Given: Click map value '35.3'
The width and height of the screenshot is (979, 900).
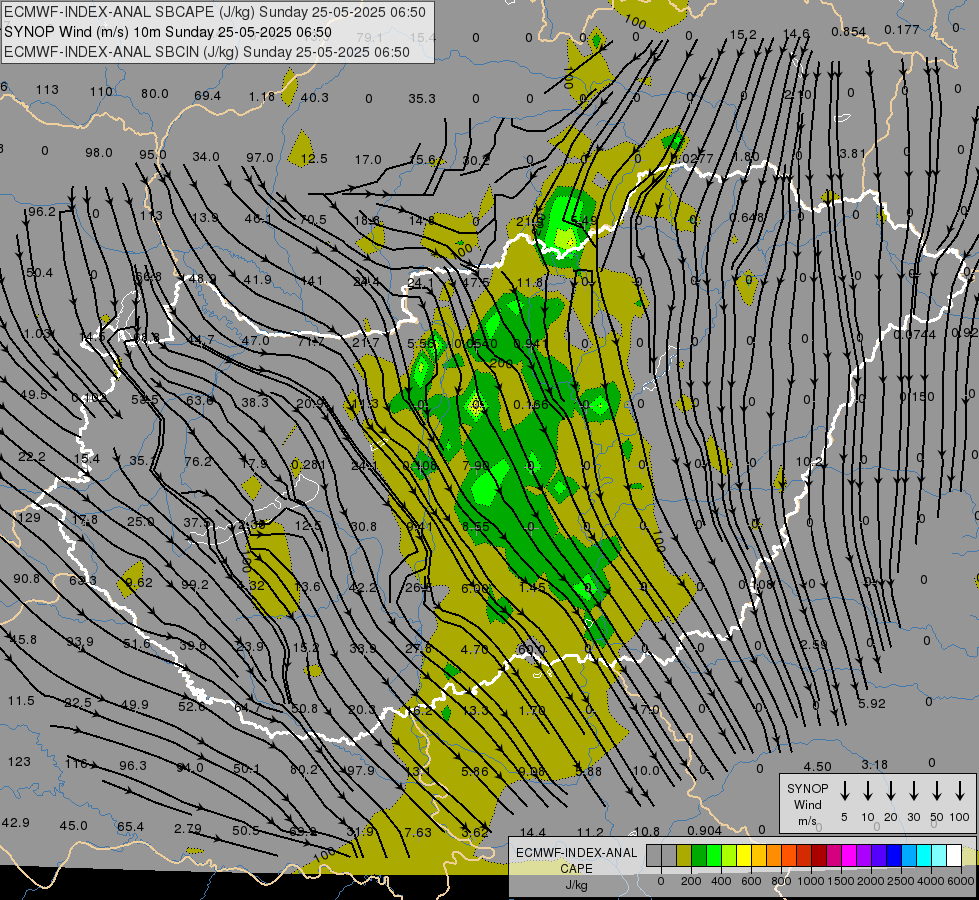Looking at the screenshot, I should pos(422,99).
